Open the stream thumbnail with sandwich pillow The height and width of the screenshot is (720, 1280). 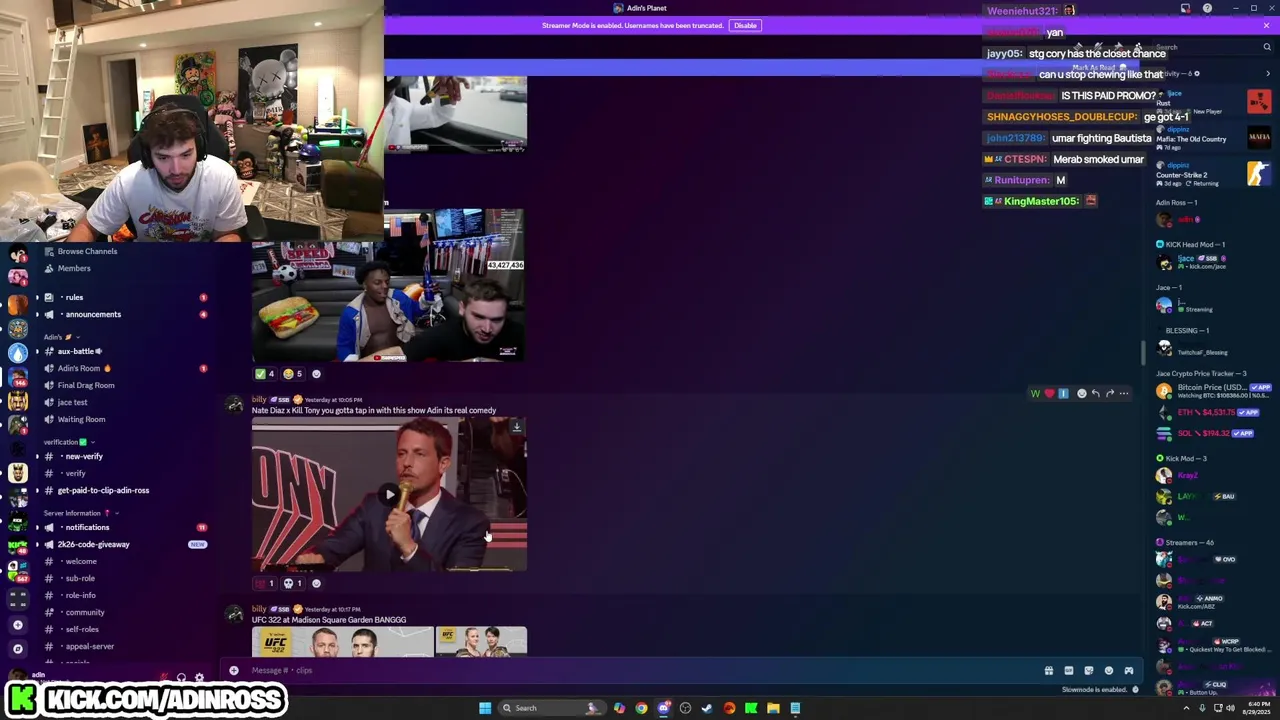click(388, 285)
